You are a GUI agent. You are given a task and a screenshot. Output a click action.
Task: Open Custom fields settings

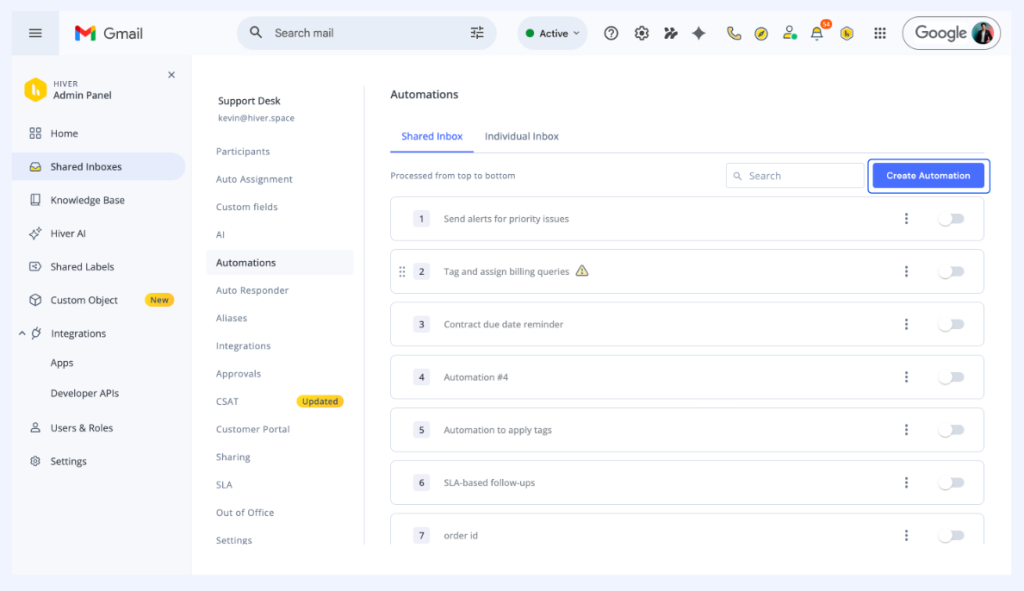247,207
